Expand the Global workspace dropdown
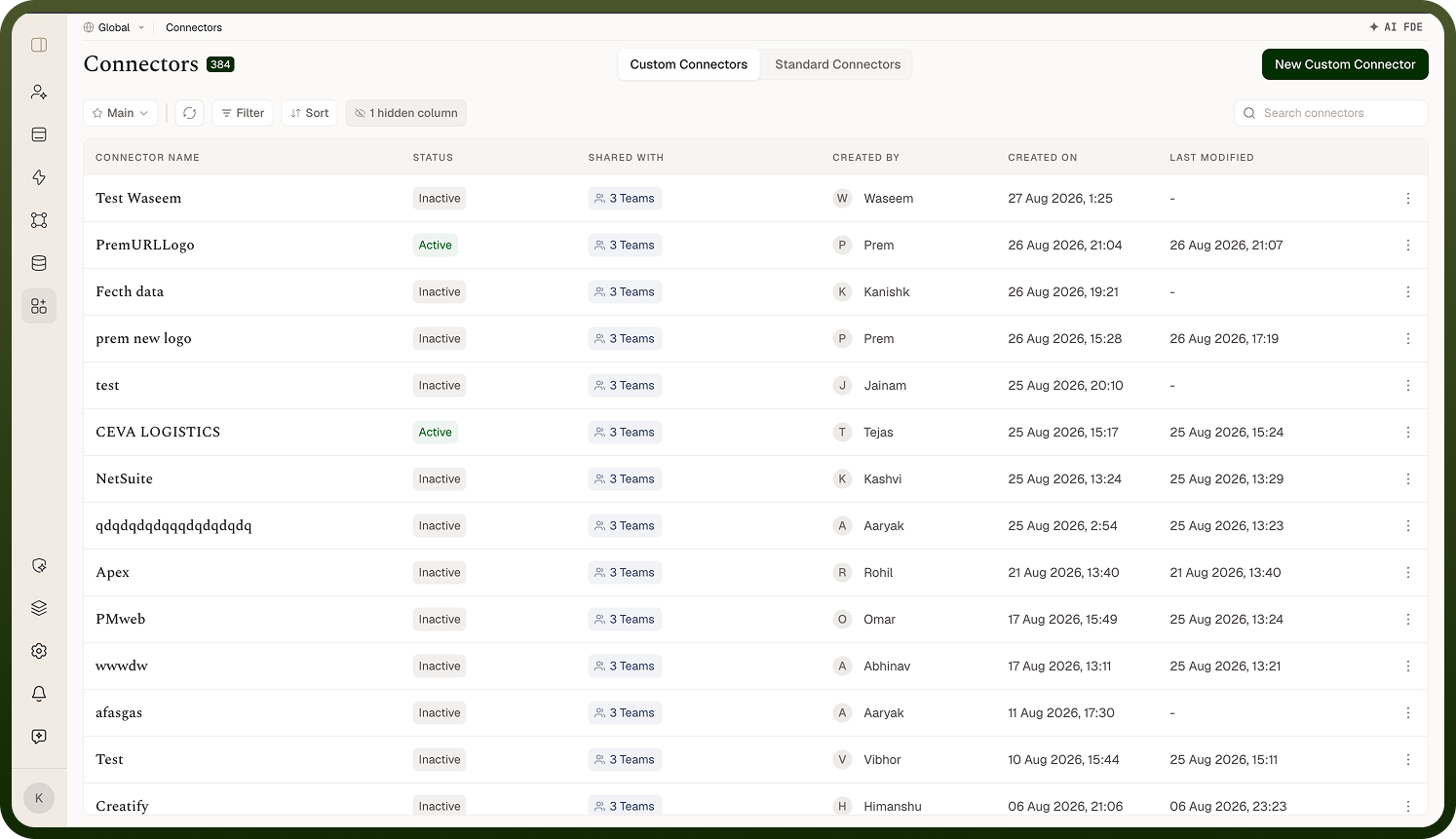This screenshot has height=839, width=1456. [x=114, y=27]
